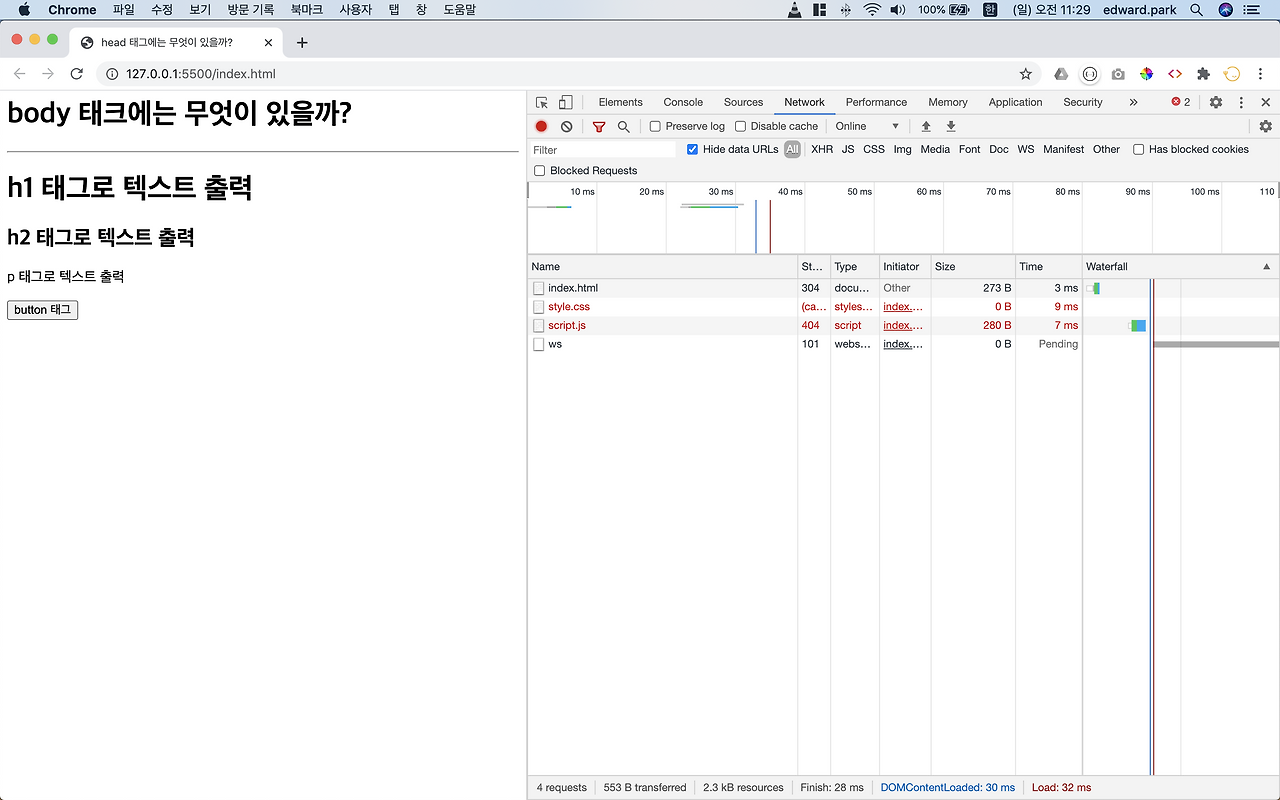Click the browser forward arrow

pyautogui.click(x=48, y=74)
